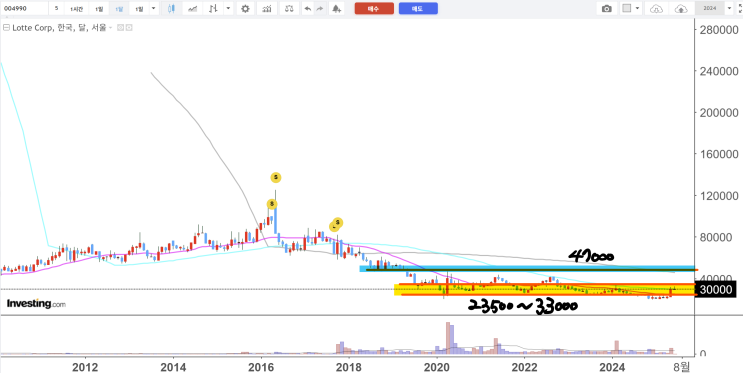The width and height of the screenshot is (743, 373).
Task: Click the 30000 current price label
Action: coord(716,290)
